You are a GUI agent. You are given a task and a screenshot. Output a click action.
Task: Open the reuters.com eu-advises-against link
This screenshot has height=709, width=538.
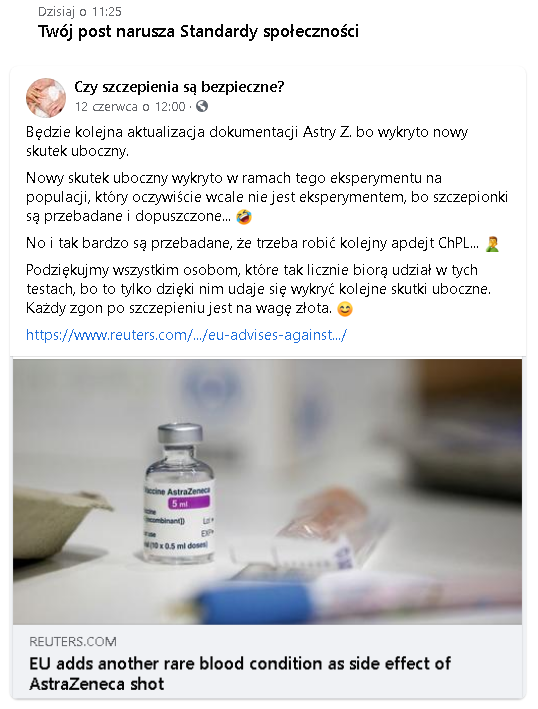(x=186, y=335)
